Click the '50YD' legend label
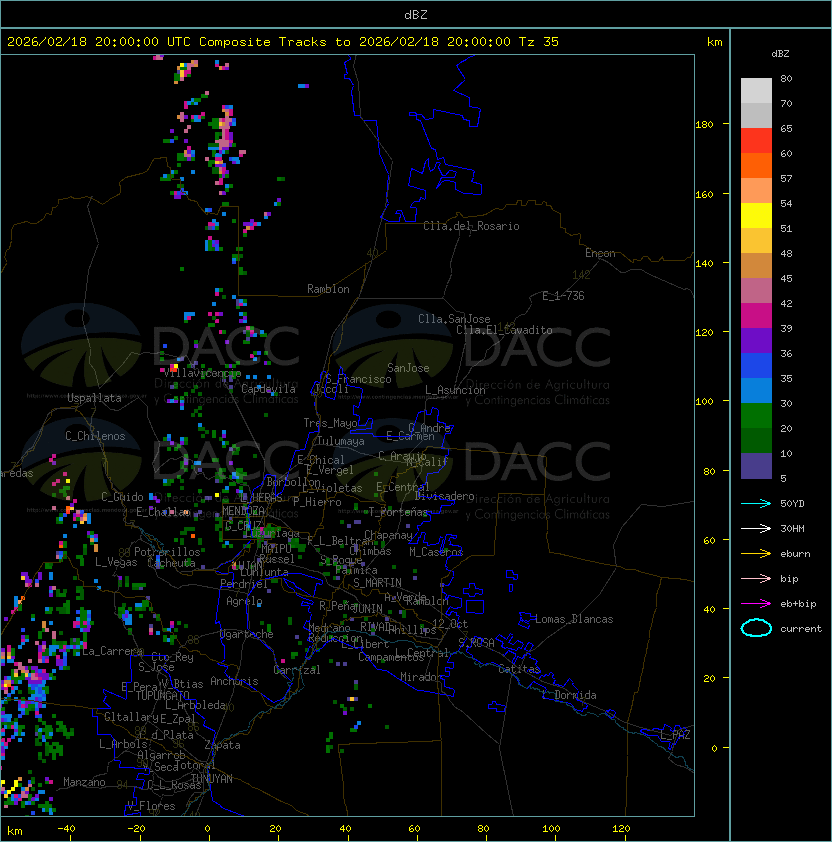832x842 pixels. [x=792, y=504]
